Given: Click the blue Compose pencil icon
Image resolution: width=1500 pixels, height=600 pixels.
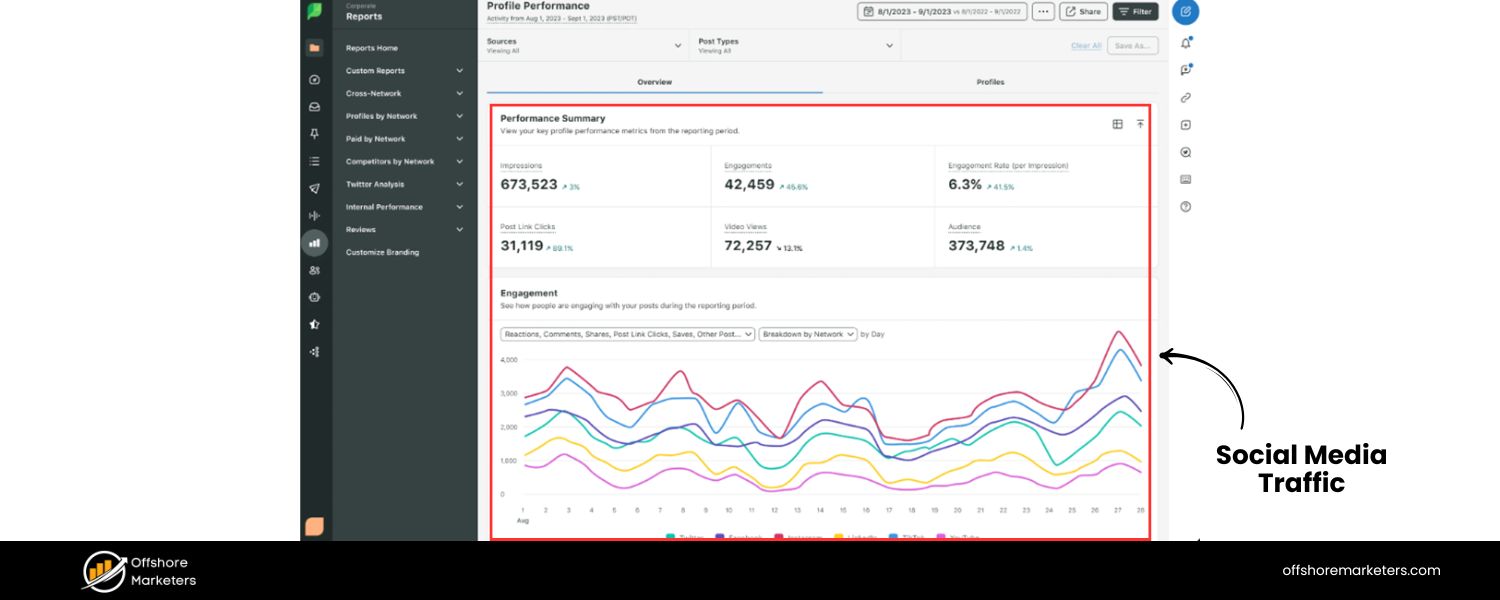Looking at the screenshot, I should coord(1185,12).
